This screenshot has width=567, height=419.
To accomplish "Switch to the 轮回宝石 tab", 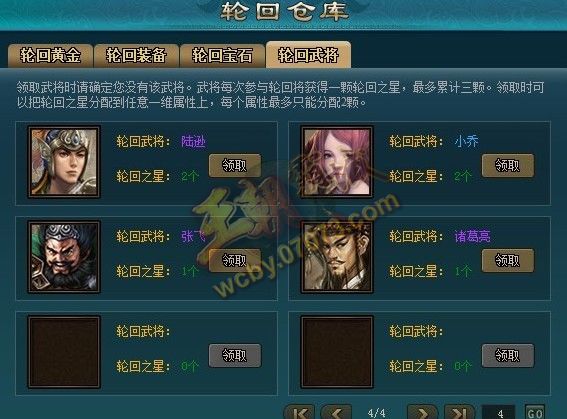I will (x=222, y=56).
